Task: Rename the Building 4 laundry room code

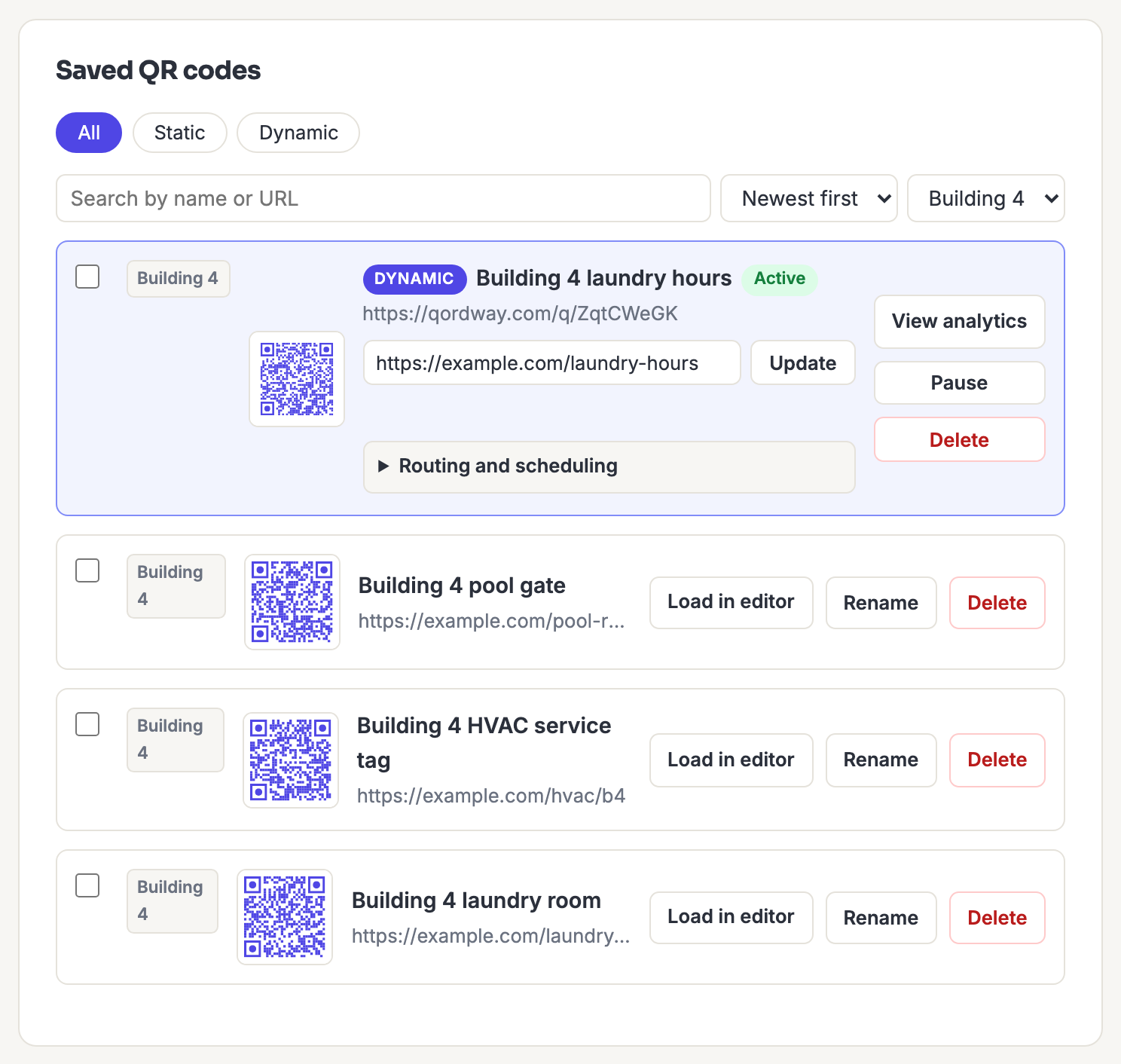Action: [881, 917]
